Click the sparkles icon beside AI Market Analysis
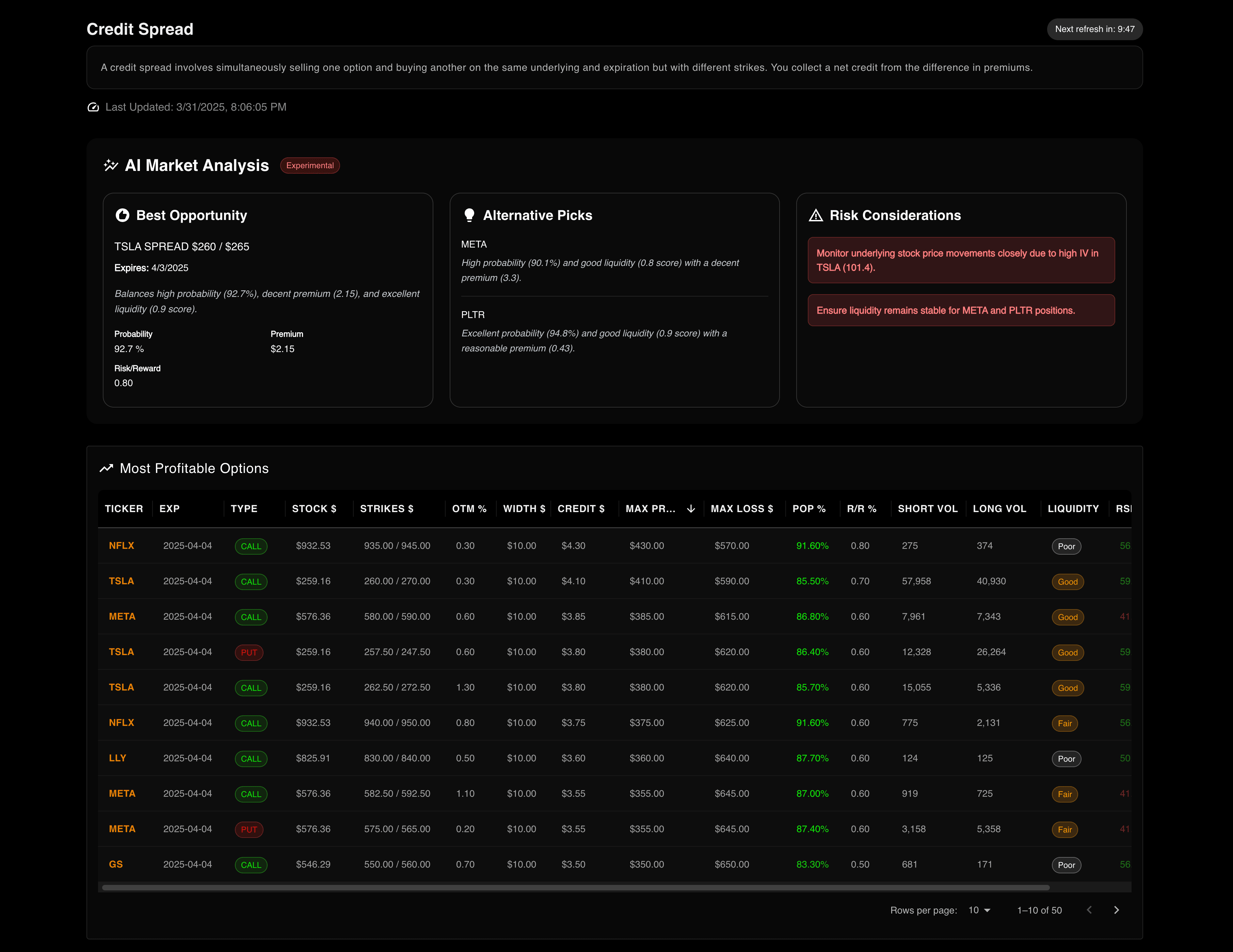The height and width of the screenshot is (952, 1233). pos(111,165)
